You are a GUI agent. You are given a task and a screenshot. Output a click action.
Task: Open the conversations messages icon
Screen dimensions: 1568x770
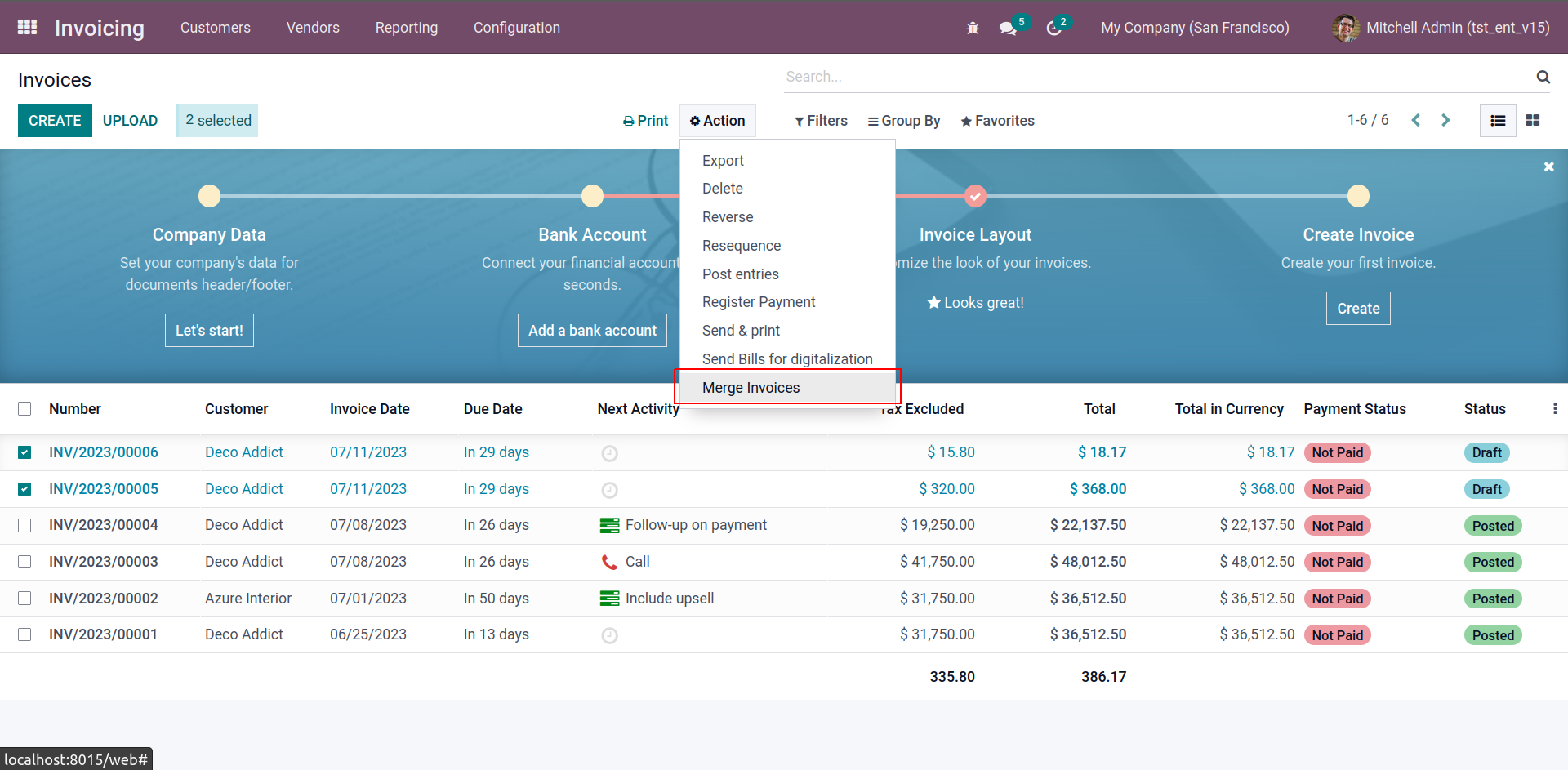coord(1008,28)
